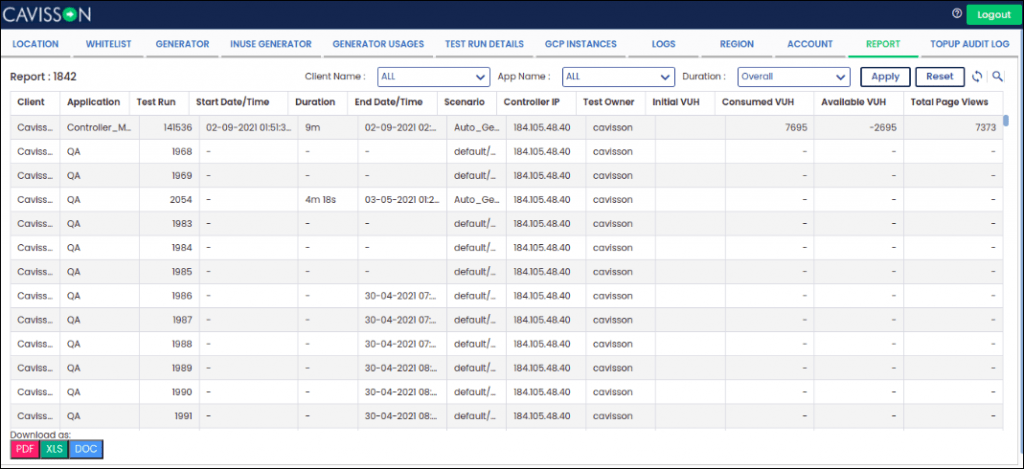Viewport: 1024px width, 469px height.
Task: Click end date 03-05-2021 01:2... cell
Action: pyautogui.click(x=402, y=199)
